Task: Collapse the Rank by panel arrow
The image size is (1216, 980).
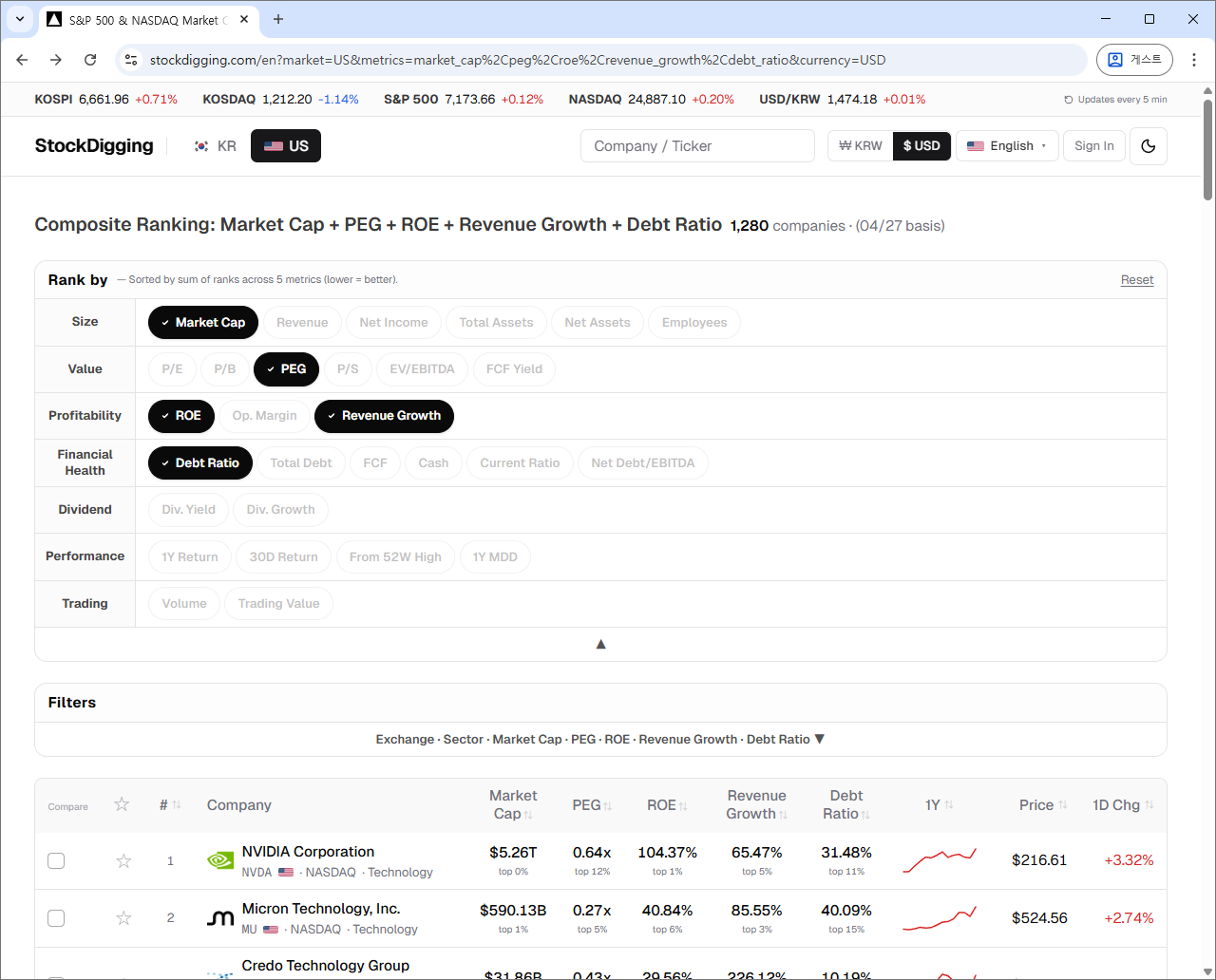Action: pos(600,644)
